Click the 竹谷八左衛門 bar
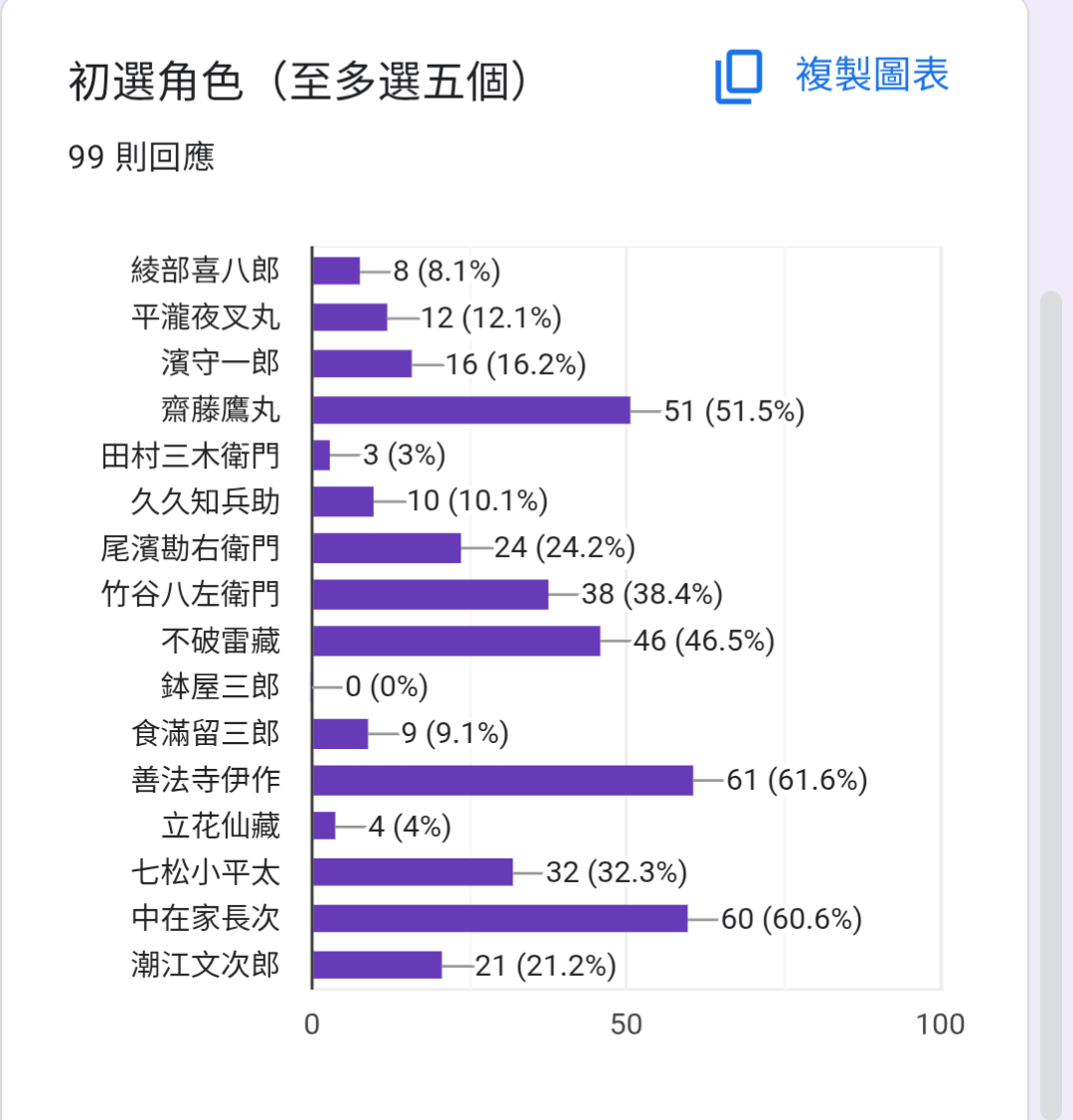Screen dimensions: 1073x1120 tap(431, 594)
